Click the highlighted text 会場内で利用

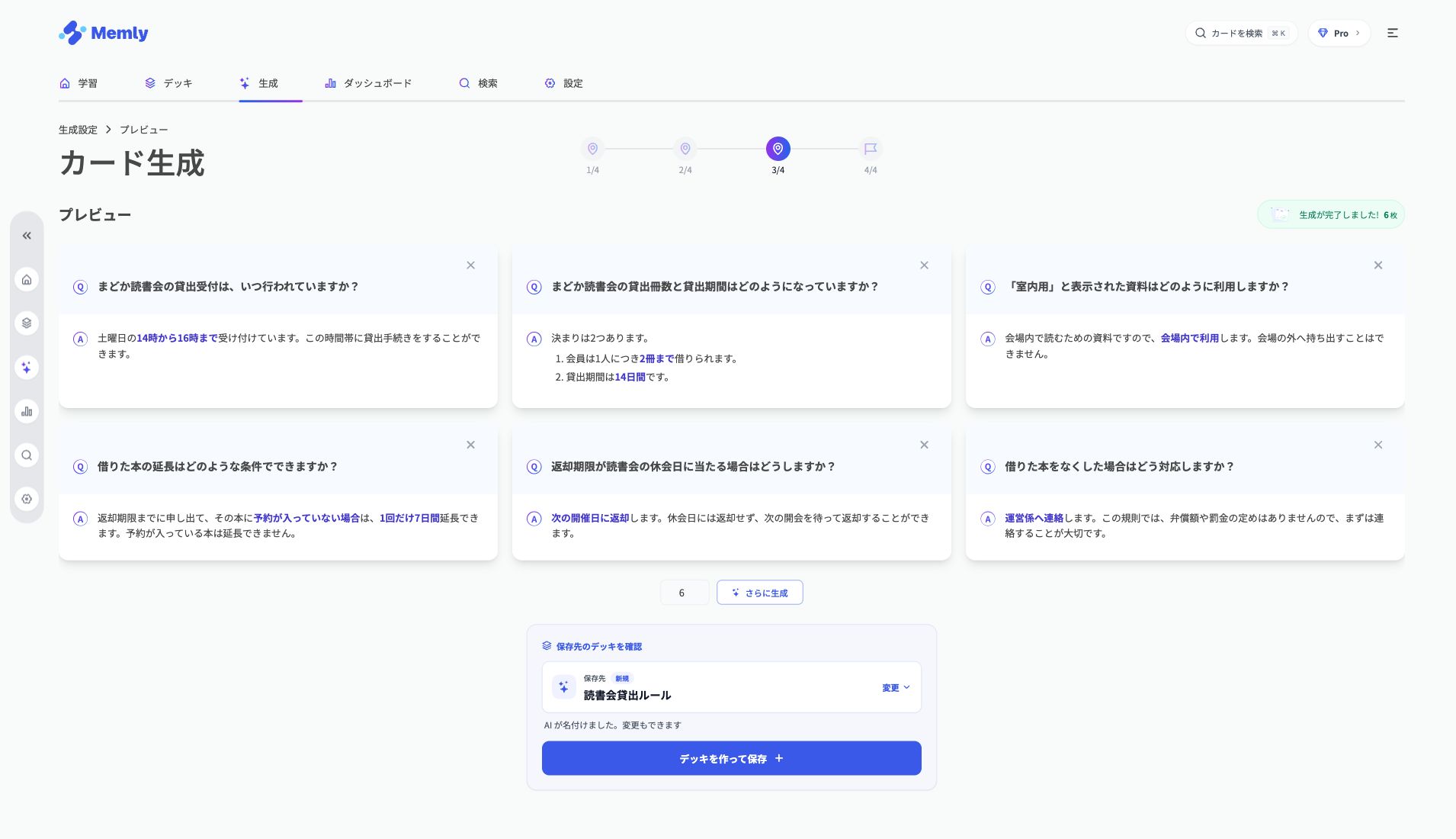(1189, 338)
